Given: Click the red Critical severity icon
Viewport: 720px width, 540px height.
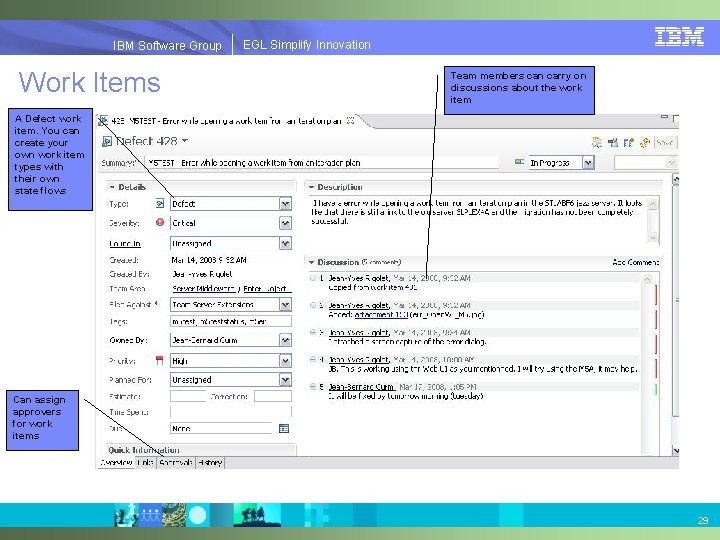Looking at the screenshot, I should click(160, 222).
